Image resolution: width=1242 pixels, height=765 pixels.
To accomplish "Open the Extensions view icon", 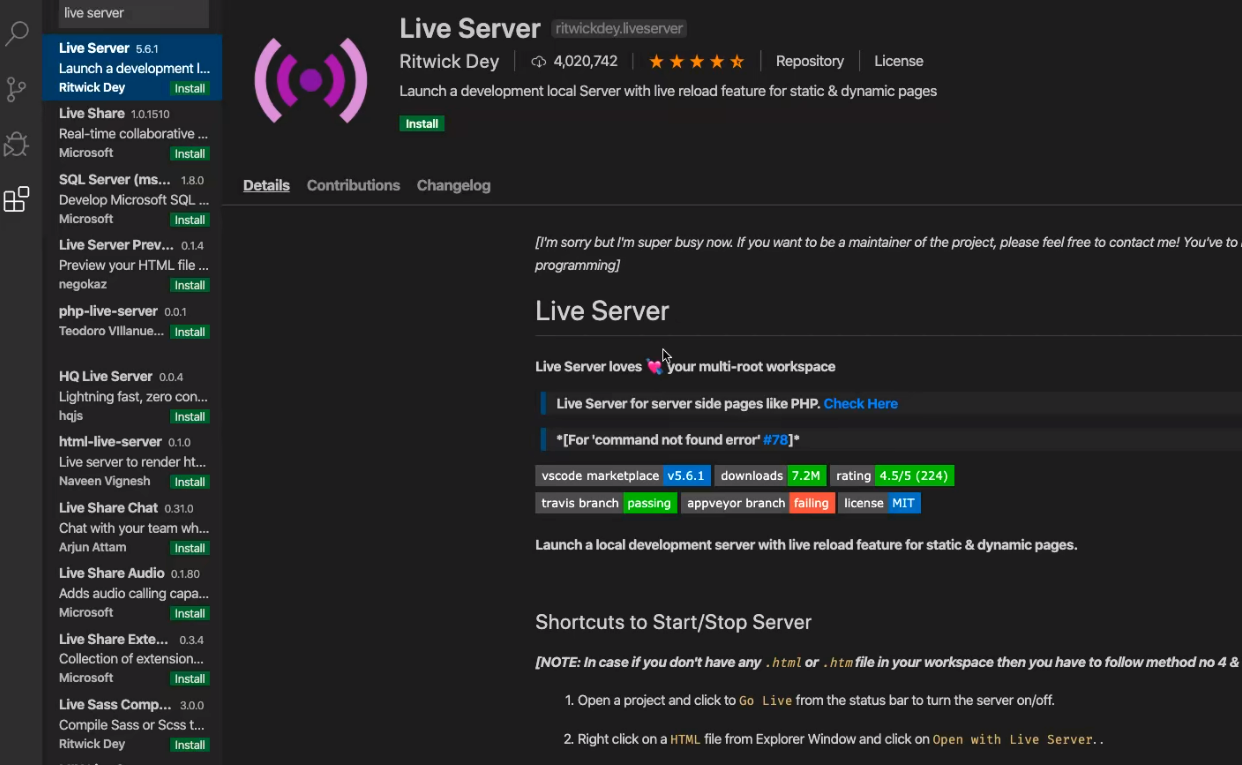I will (17, 200).
